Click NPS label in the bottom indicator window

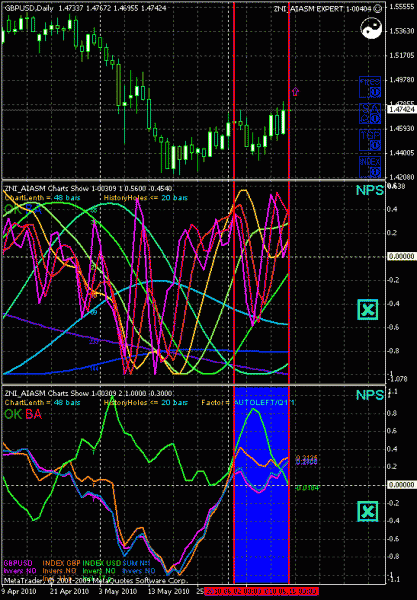(370, 395)
